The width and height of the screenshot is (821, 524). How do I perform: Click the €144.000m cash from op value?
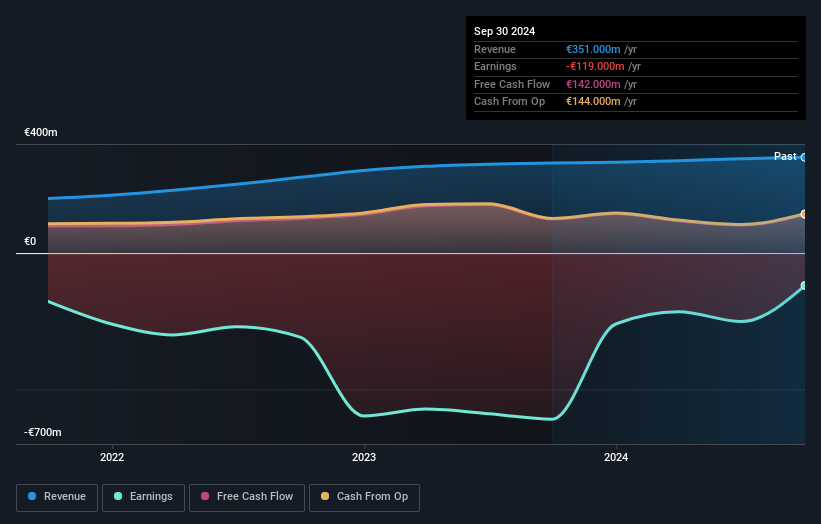pyautogui.click(x=593, y=102)
